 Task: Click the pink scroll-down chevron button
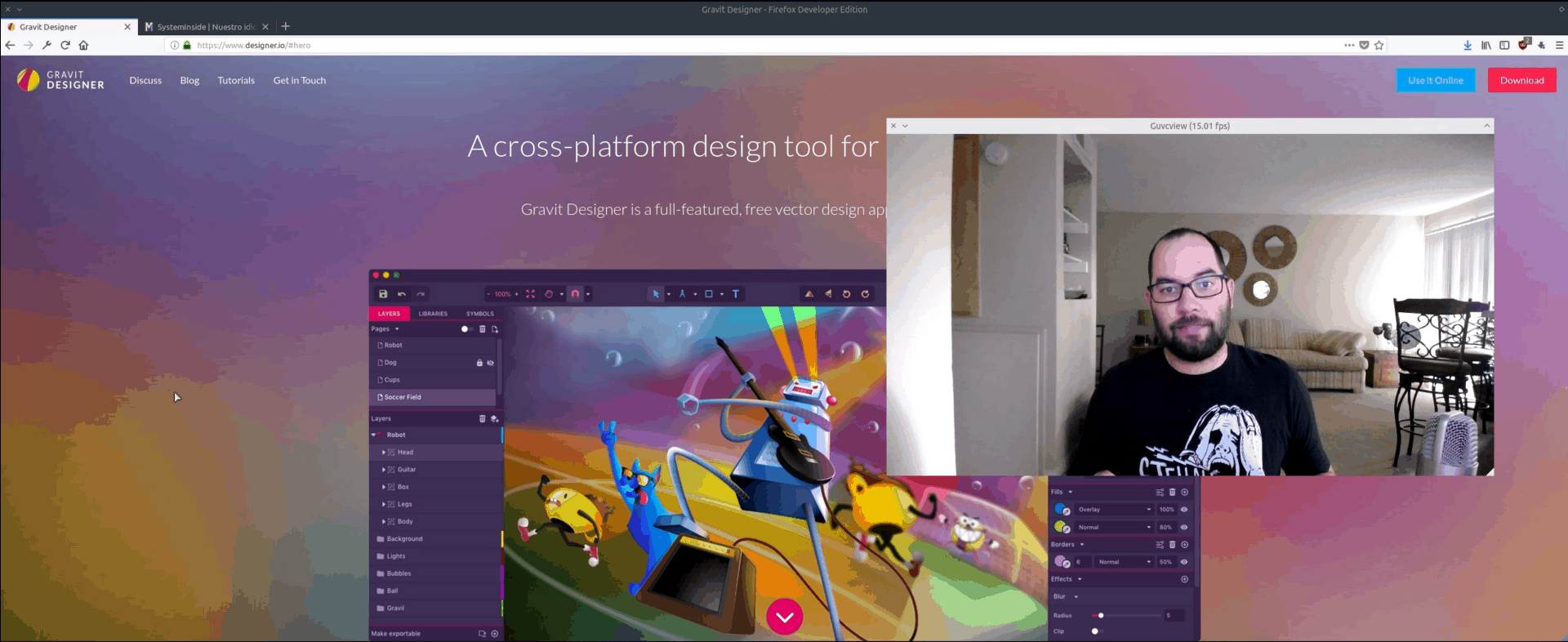point(785,617)
